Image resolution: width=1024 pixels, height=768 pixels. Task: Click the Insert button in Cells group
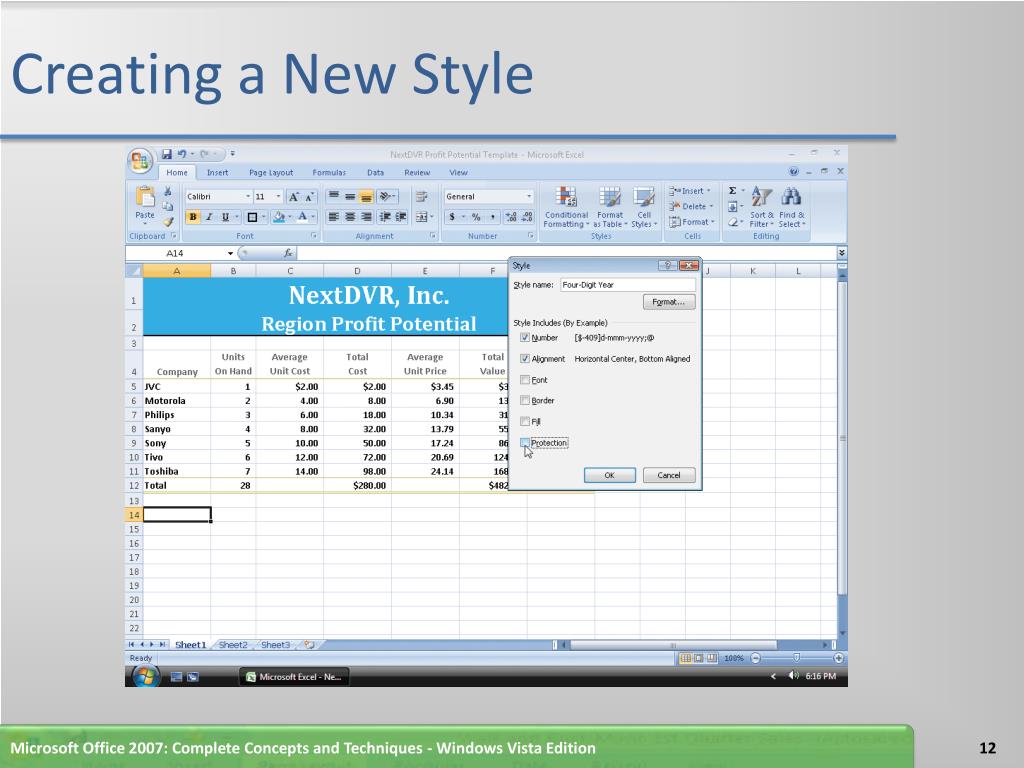click(690, 191)
